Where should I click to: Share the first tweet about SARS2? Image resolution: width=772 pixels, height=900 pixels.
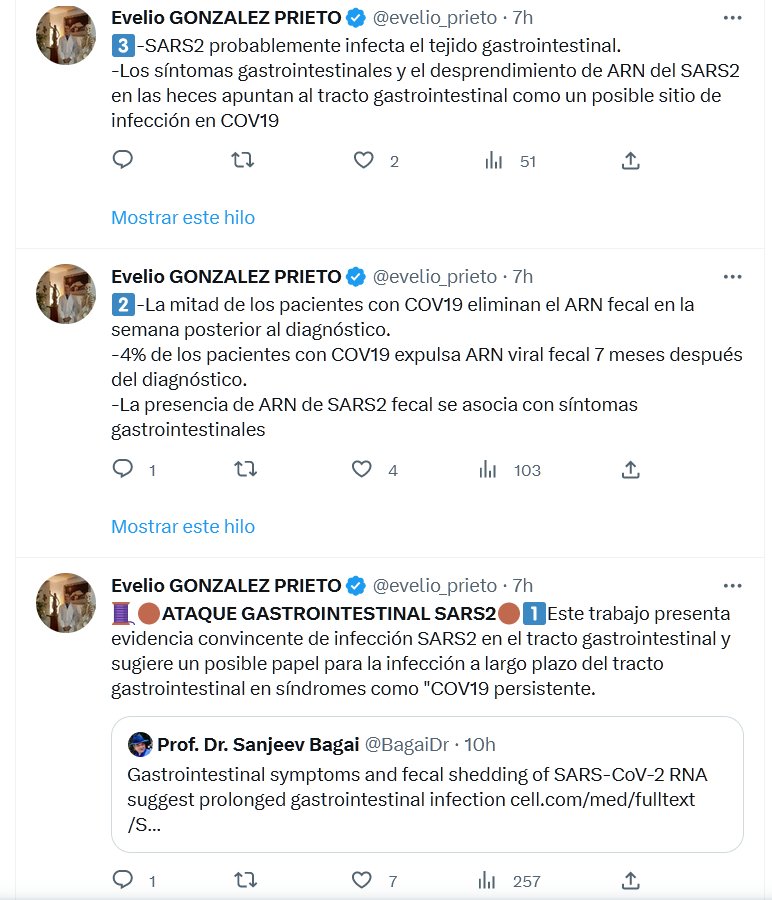(630, 160)
